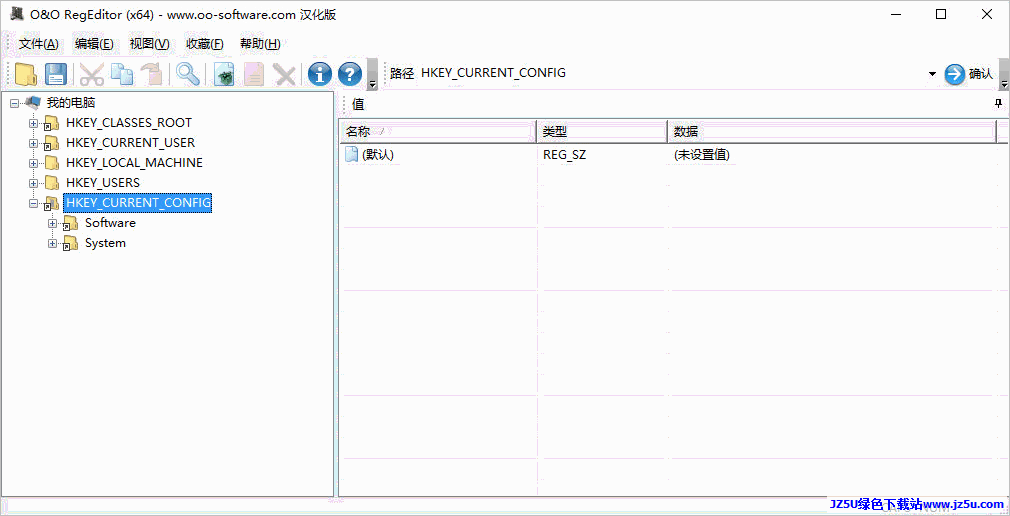Image resolution: width=1010 pixels, height=516 pixels.
Task: Sort by the 类型 column header
Action: click(x=602, y=131)
